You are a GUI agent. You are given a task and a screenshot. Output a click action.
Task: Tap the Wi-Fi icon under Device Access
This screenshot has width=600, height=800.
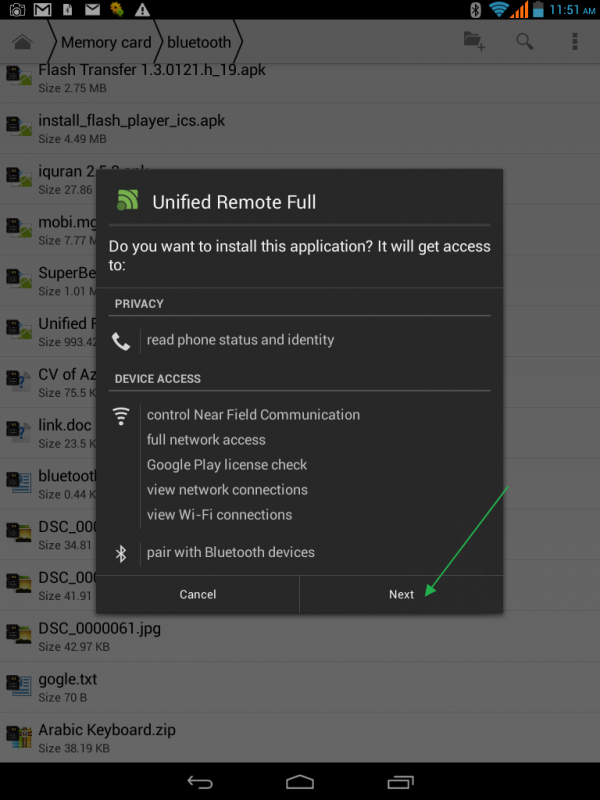click(121, 415)
